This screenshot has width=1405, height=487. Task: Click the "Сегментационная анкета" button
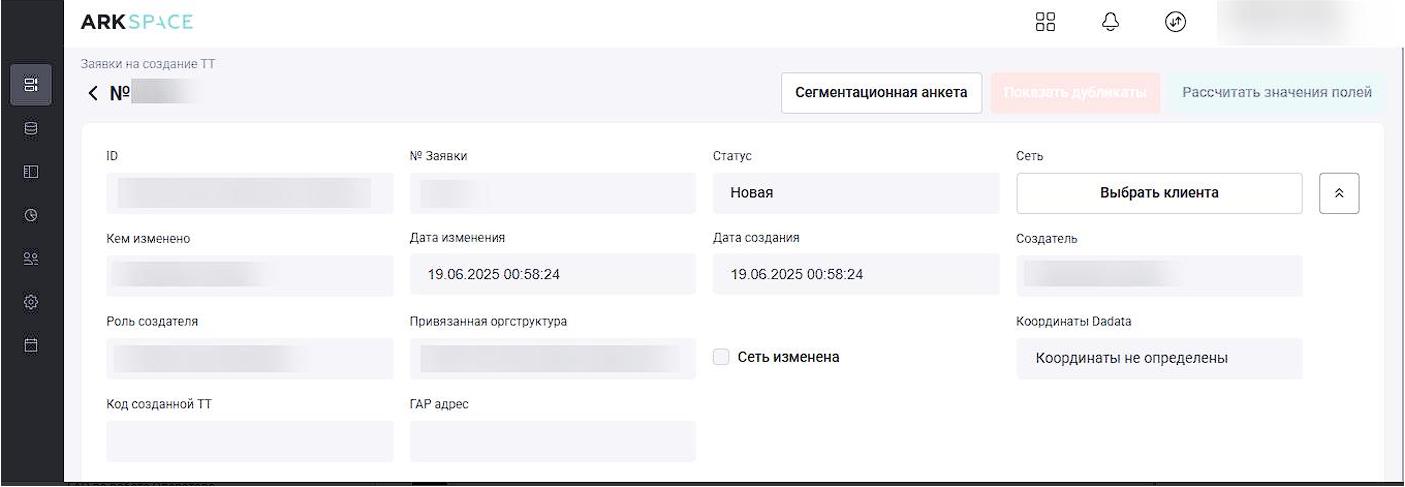click(x=881, y=93)
